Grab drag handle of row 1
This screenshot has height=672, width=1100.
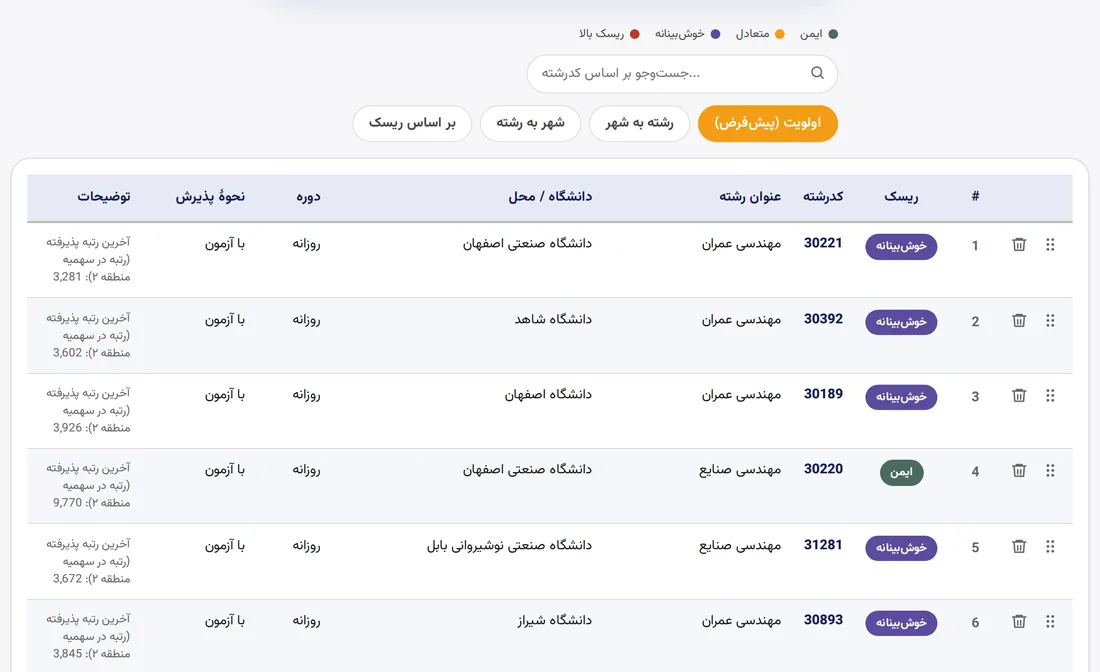(x=1050, y=245)
